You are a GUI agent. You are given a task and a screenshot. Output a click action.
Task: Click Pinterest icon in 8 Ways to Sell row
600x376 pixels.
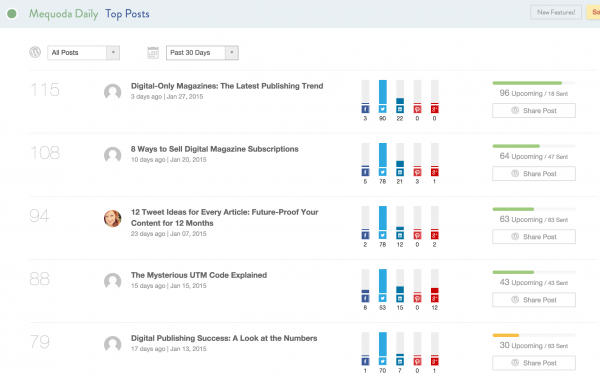tap(417, 172)
